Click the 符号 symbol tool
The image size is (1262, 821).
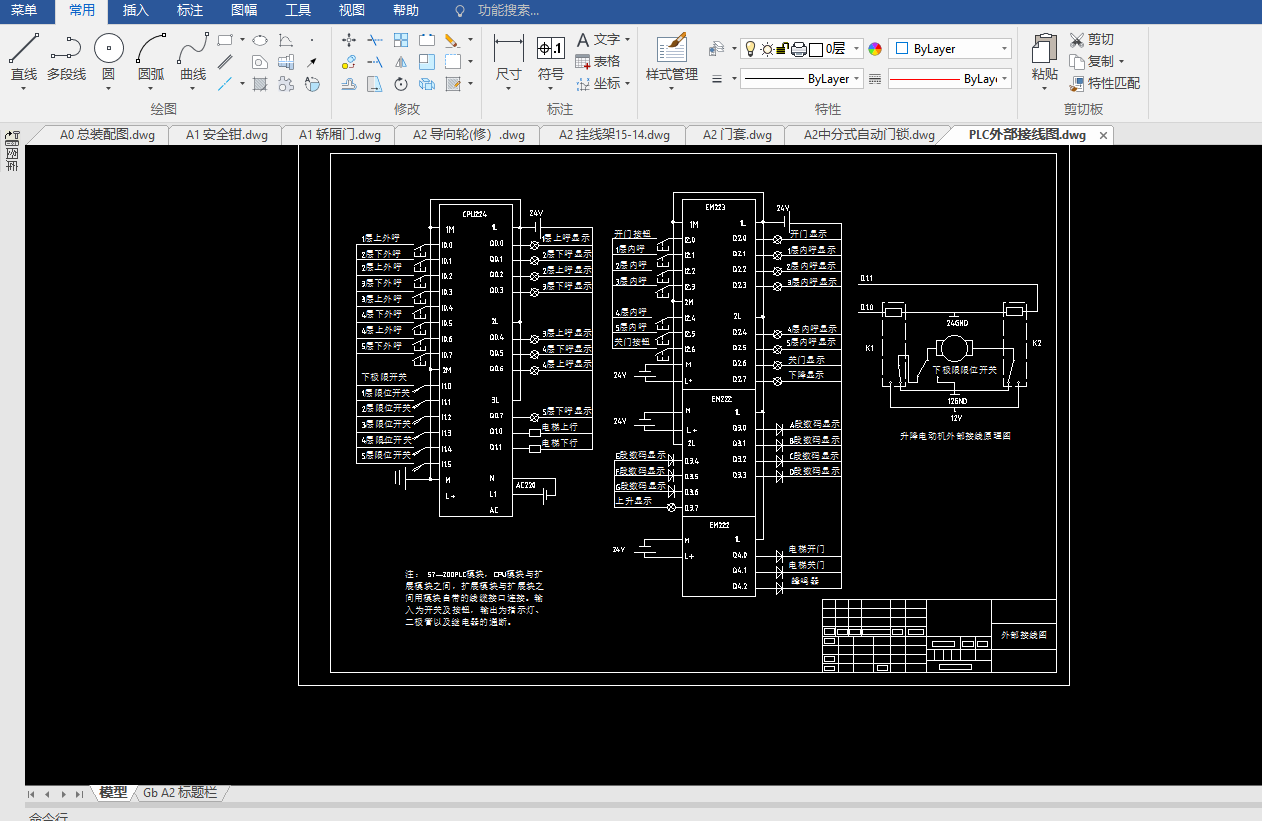pyautogui.click(x=551, y=58)
